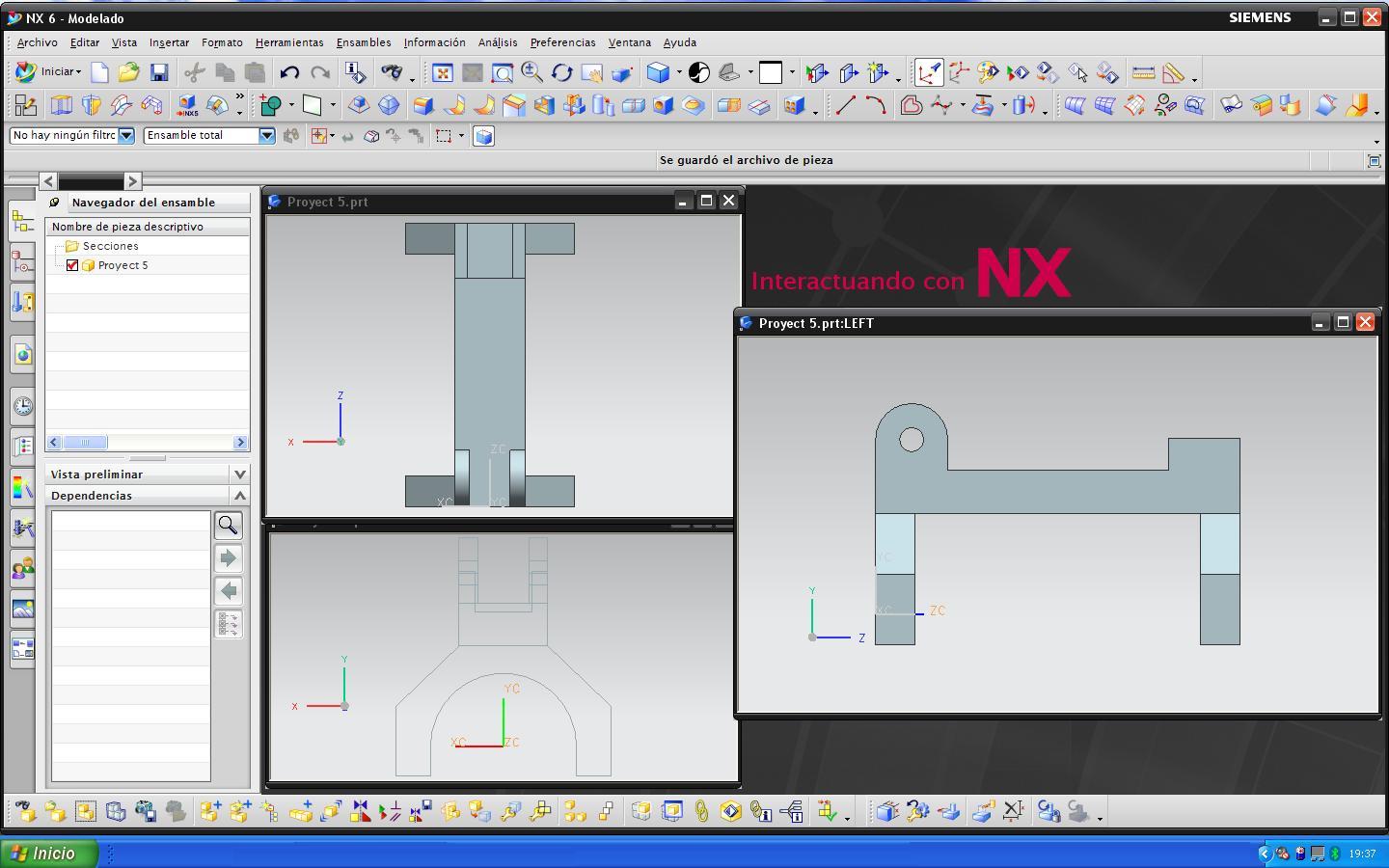Uncheck the Proyect 5 component checkbox
1389x868 pixels.
pos(71,265)
